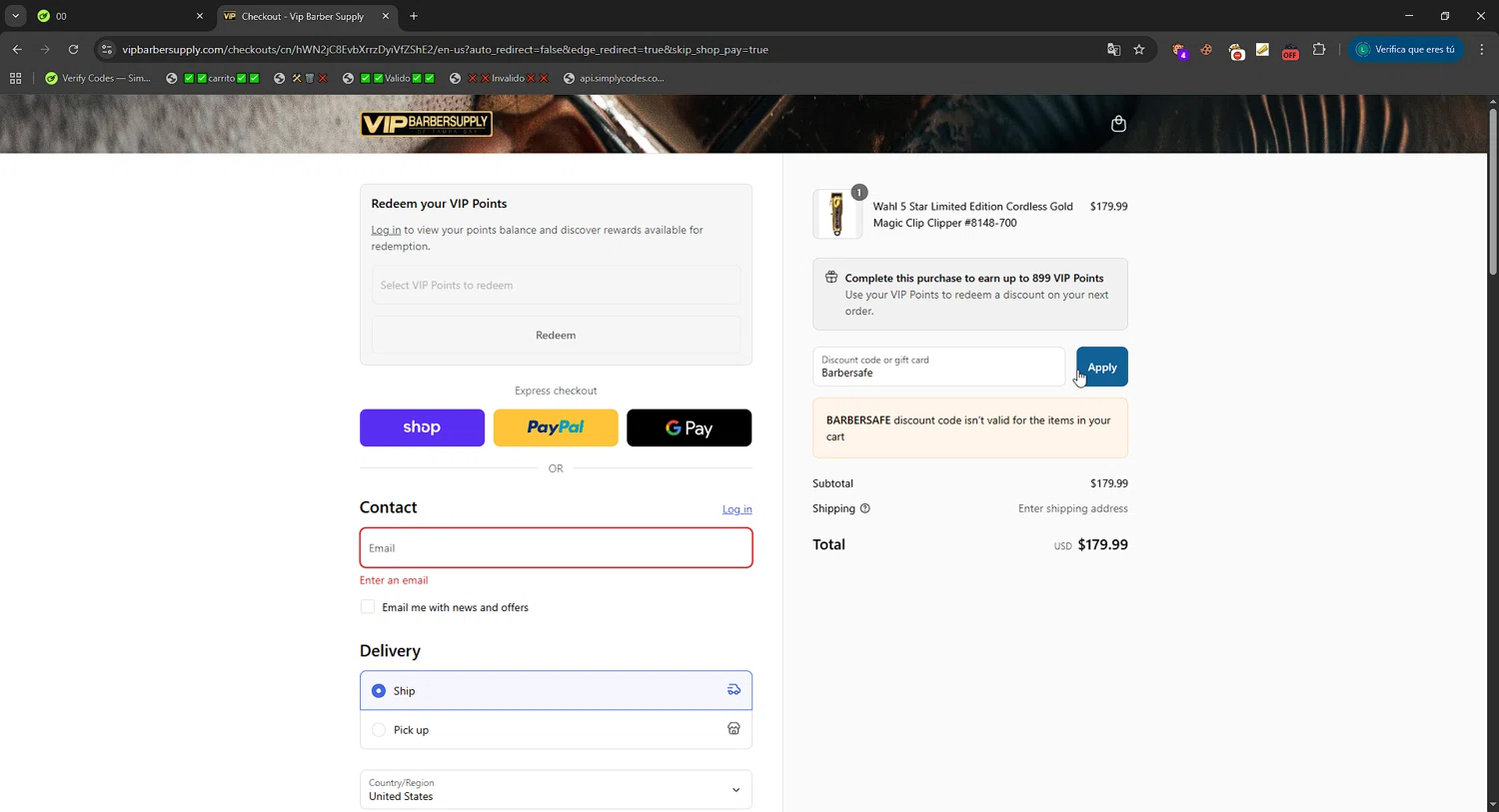Open the shopping bag cart icon
This screenshot has height=812, width=1499.
(x=1118, y=124)
